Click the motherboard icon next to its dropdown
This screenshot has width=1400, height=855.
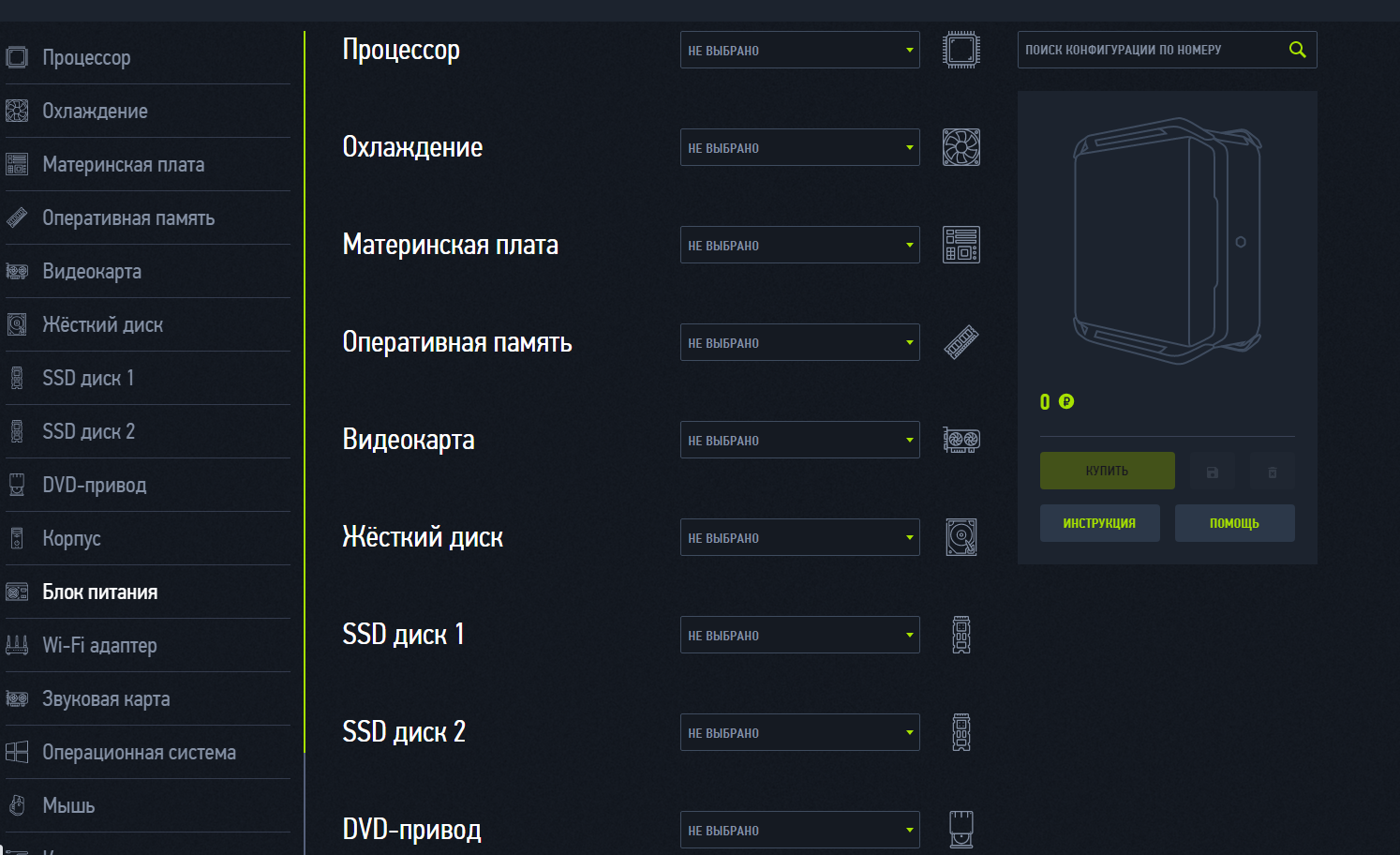click(x=961, y=245)
